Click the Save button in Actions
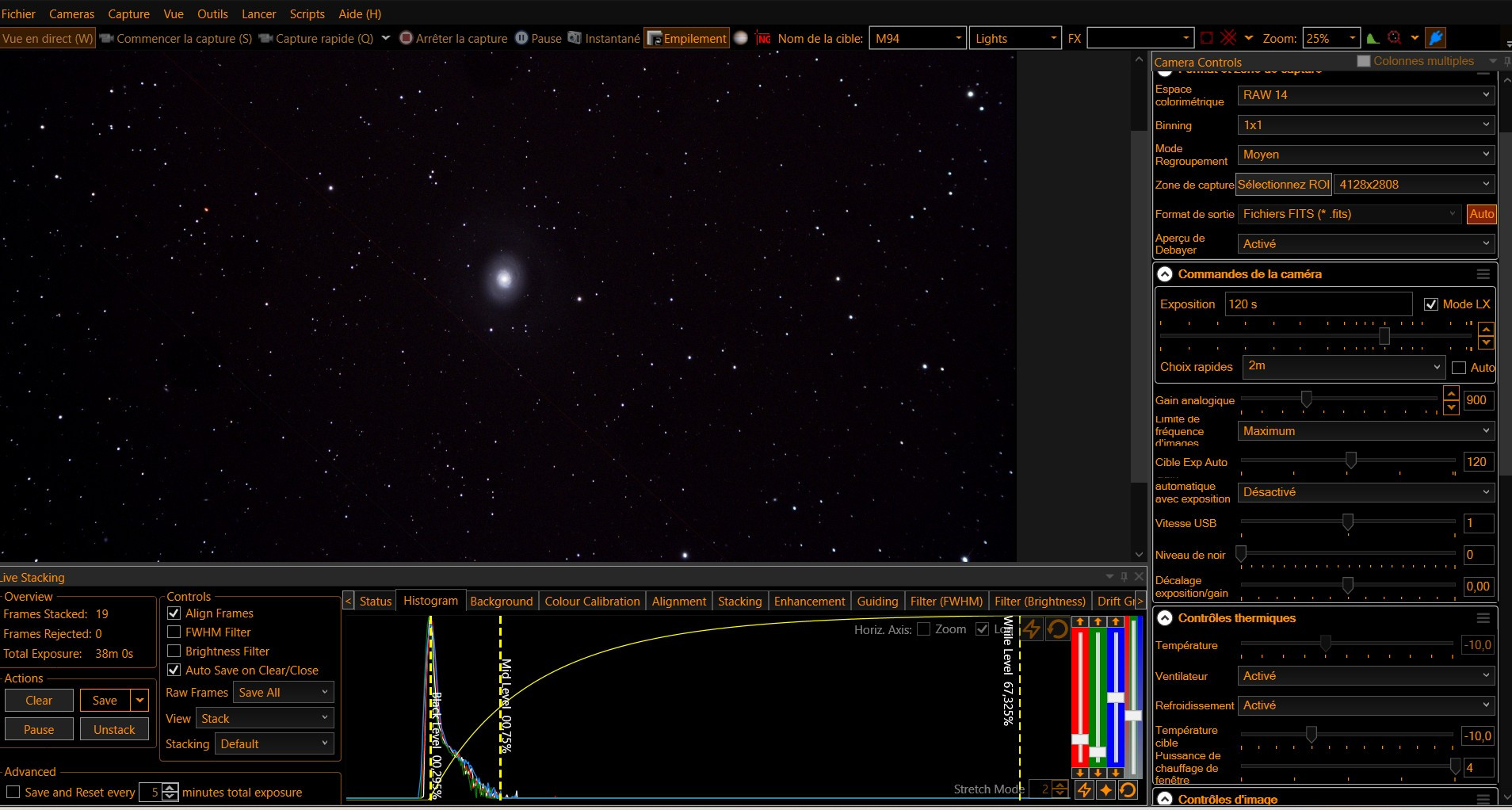The image size is (1512, 810). point(105,701)
